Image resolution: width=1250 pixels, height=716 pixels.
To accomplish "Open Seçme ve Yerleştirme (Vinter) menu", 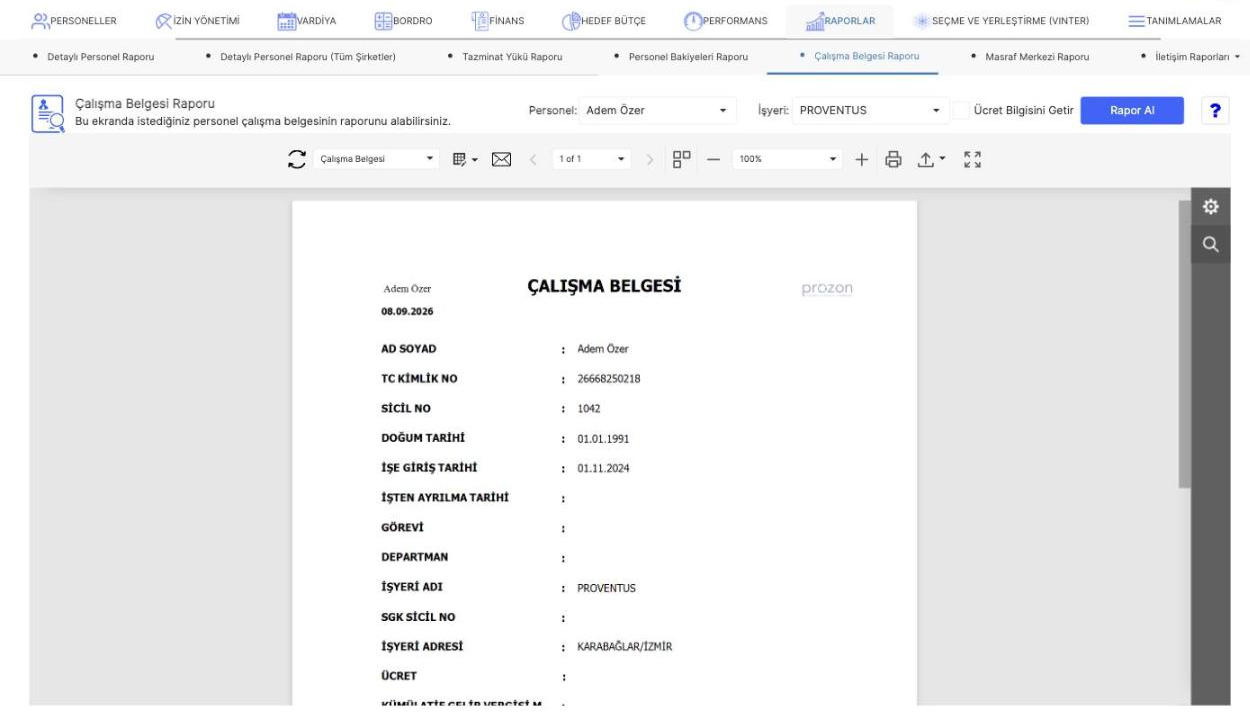I will coord(1001,22).
